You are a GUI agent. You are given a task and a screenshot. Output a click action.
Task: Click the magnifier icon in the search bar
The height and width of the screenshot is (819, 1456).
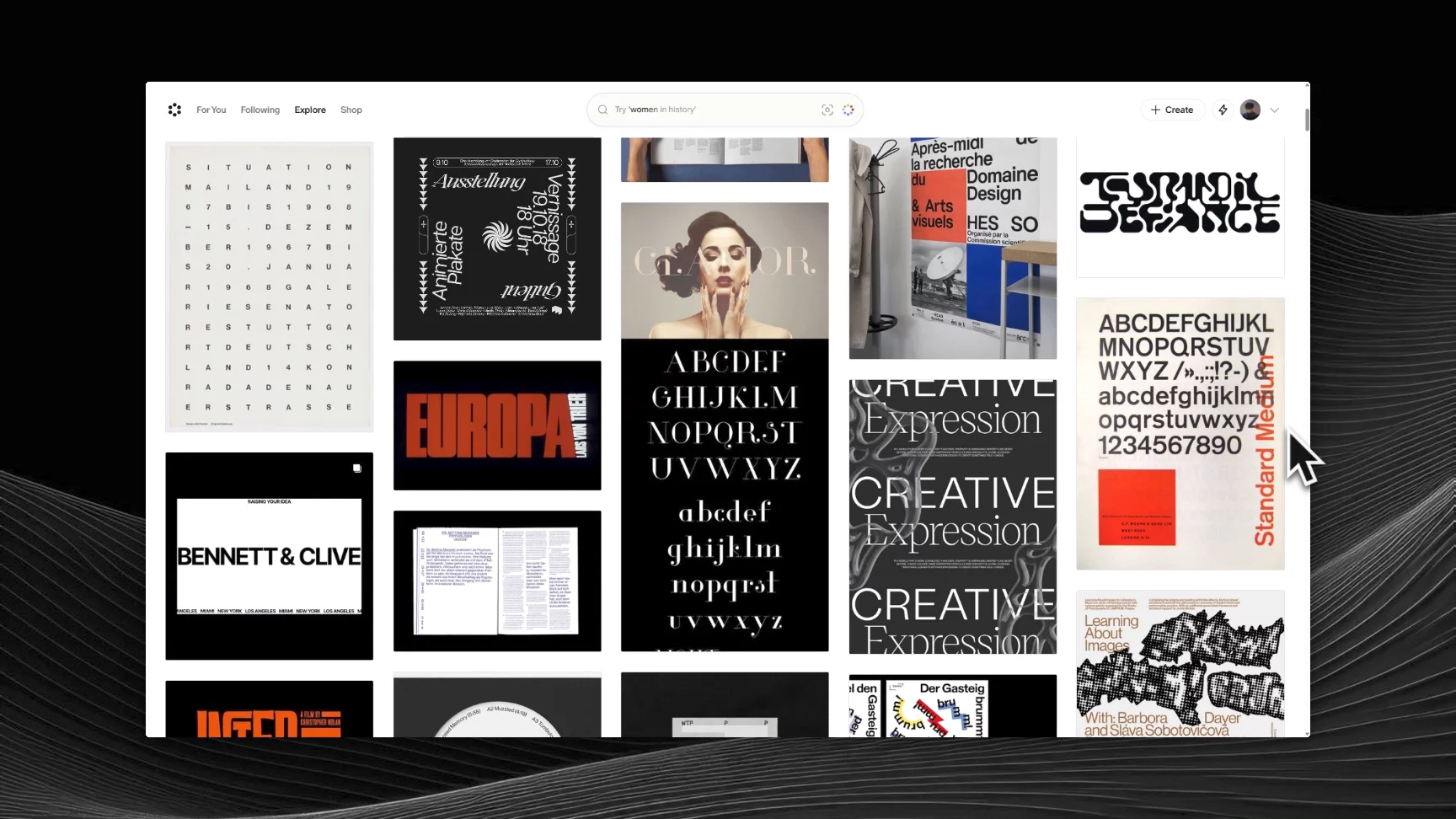[x=602, y=110]
